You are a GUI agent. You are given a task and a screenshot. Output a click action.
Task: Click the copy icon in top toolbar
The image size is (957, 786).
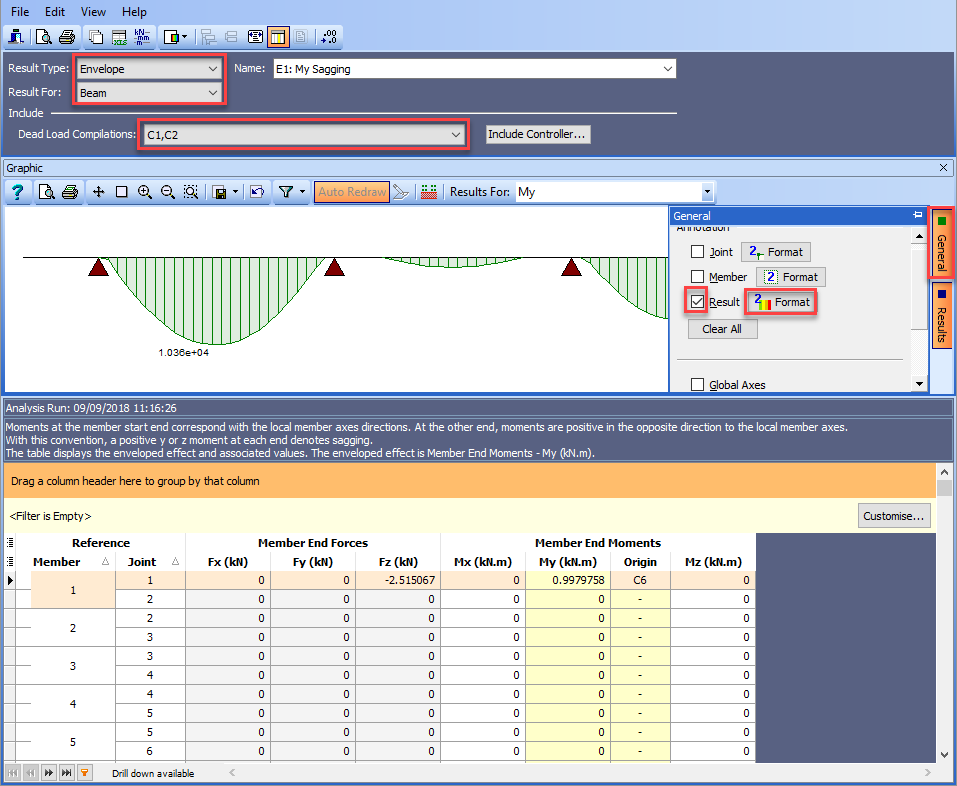click(96, 37)
